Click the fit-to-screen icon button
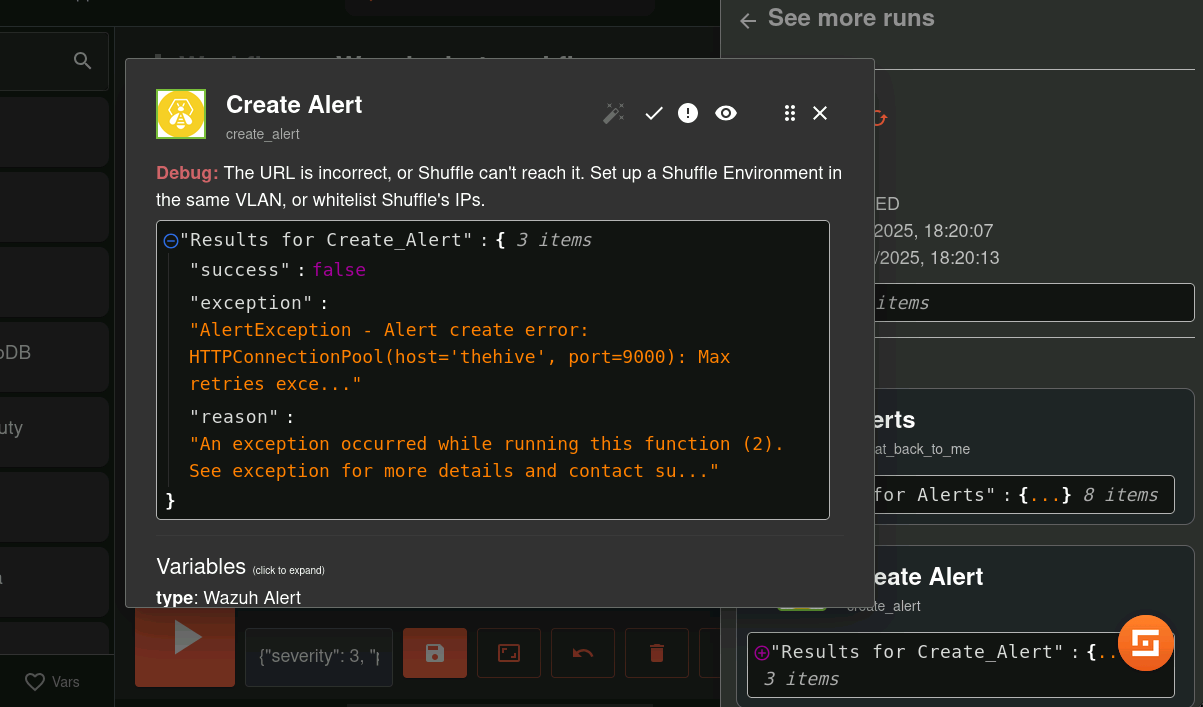The width and height of the screenshot is (1203, 707). coord(509,653)
